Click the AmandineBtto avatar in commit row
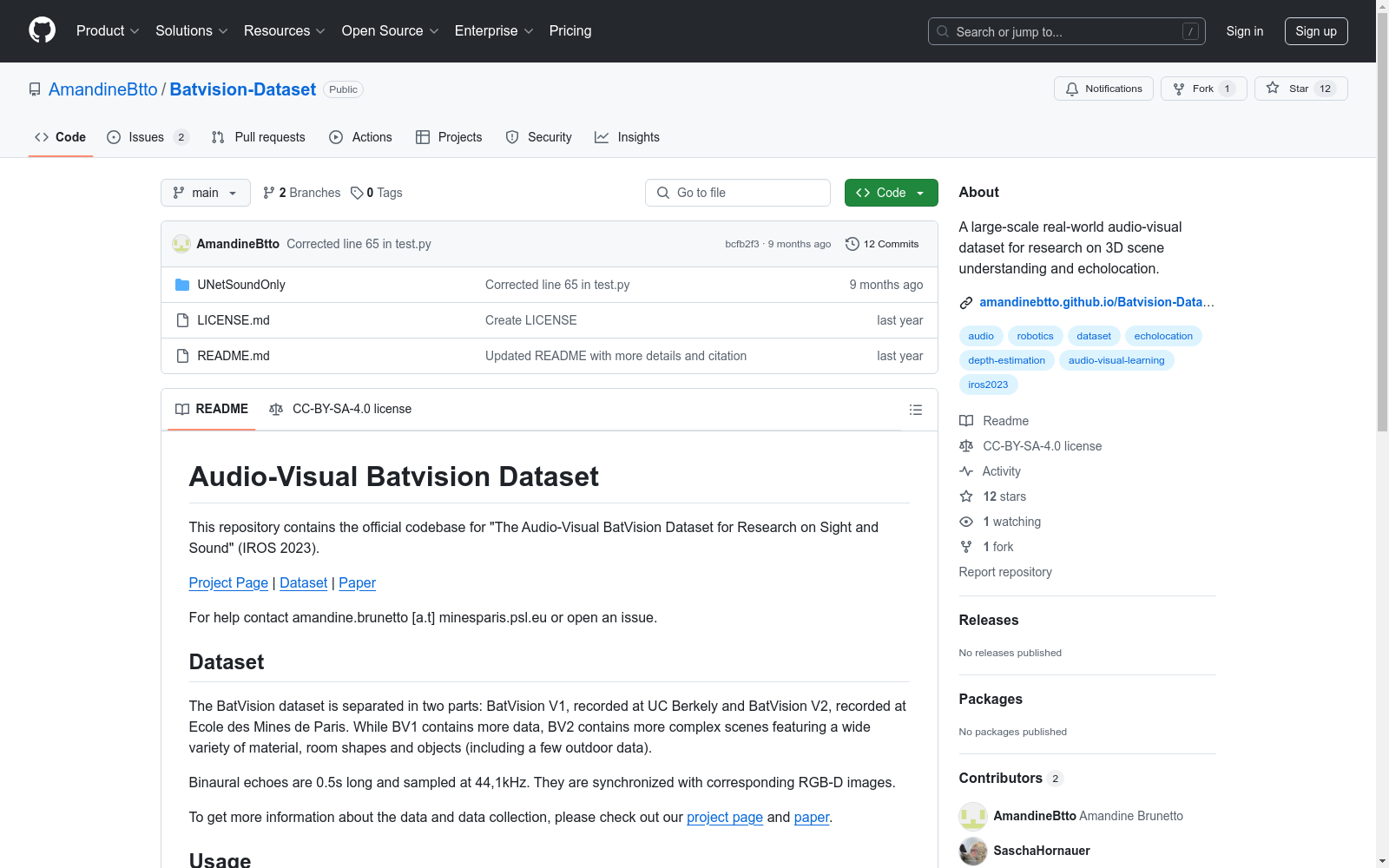This screenshot has height=868, width=1389. point(181,244)
